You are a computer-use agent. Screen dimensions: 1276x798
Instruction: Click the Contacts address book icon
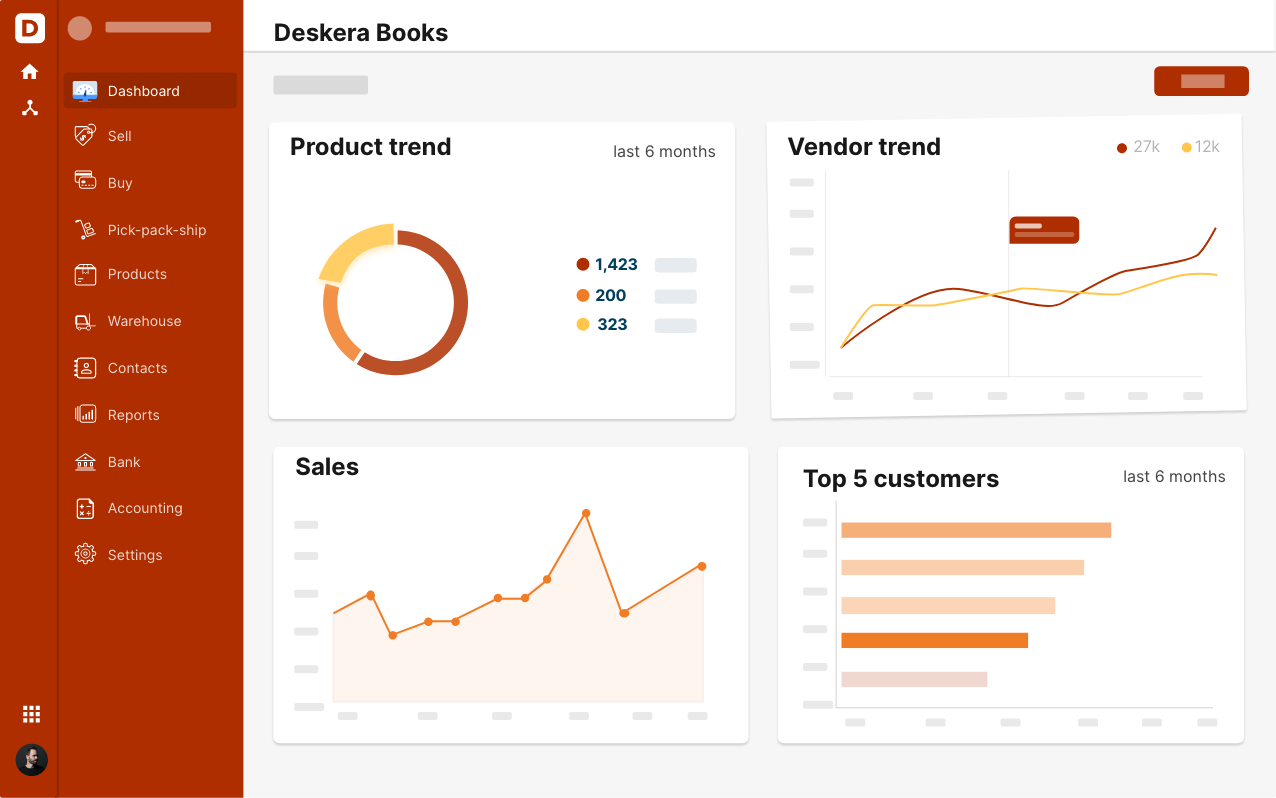click(x=85, y=368)
